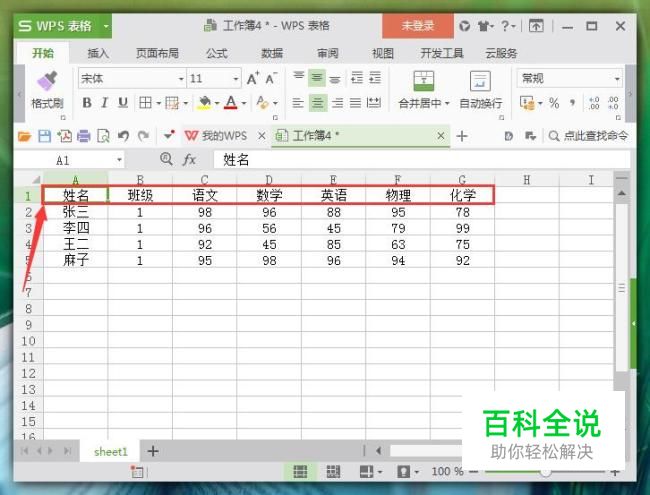
Task: Click the Wrap Text (自动换行) button
Action: point(480,90)
